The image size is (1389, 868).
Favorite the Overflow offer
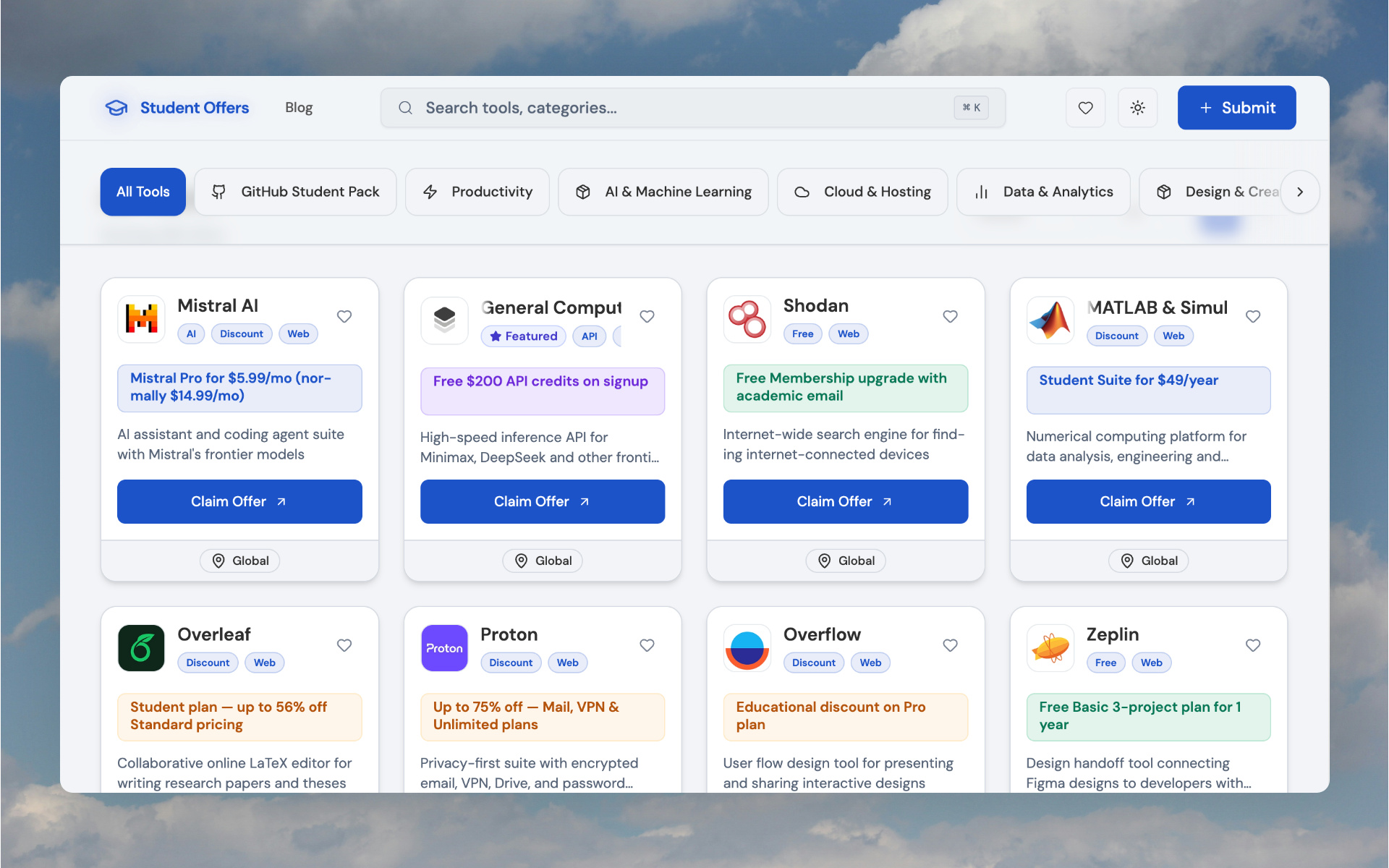[950, 645]
